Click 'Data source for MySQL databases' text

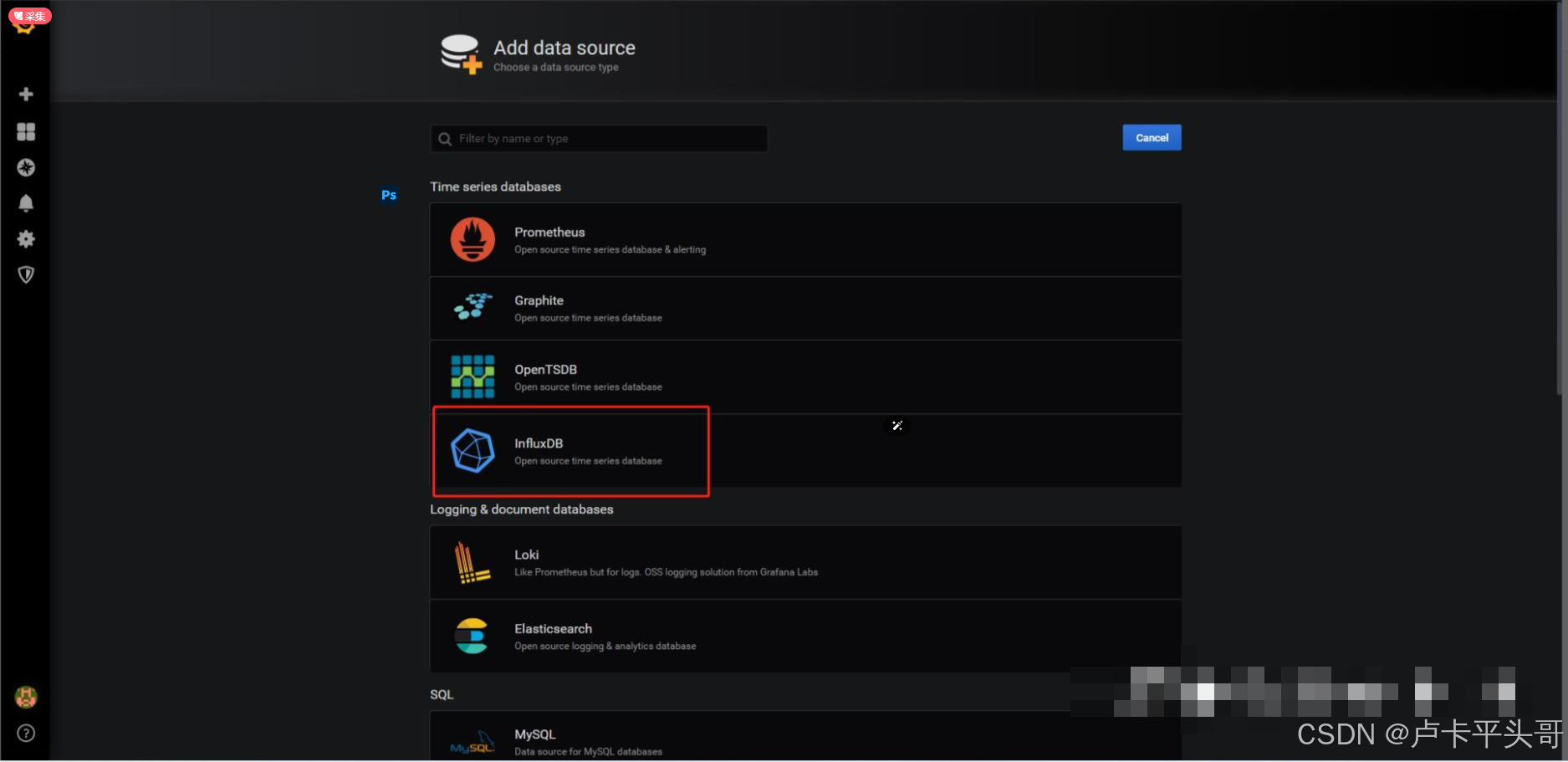[588, 752]
